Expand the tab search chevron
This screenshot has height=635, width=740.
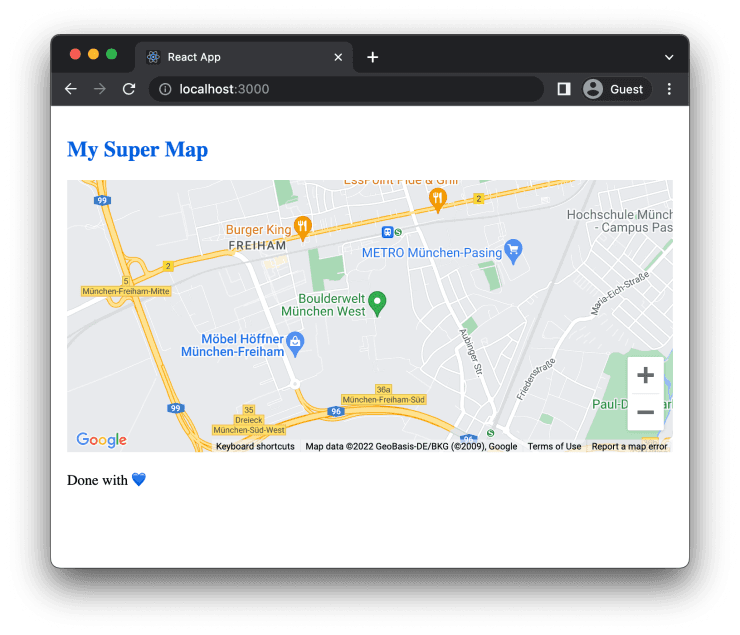coord(669,57)
